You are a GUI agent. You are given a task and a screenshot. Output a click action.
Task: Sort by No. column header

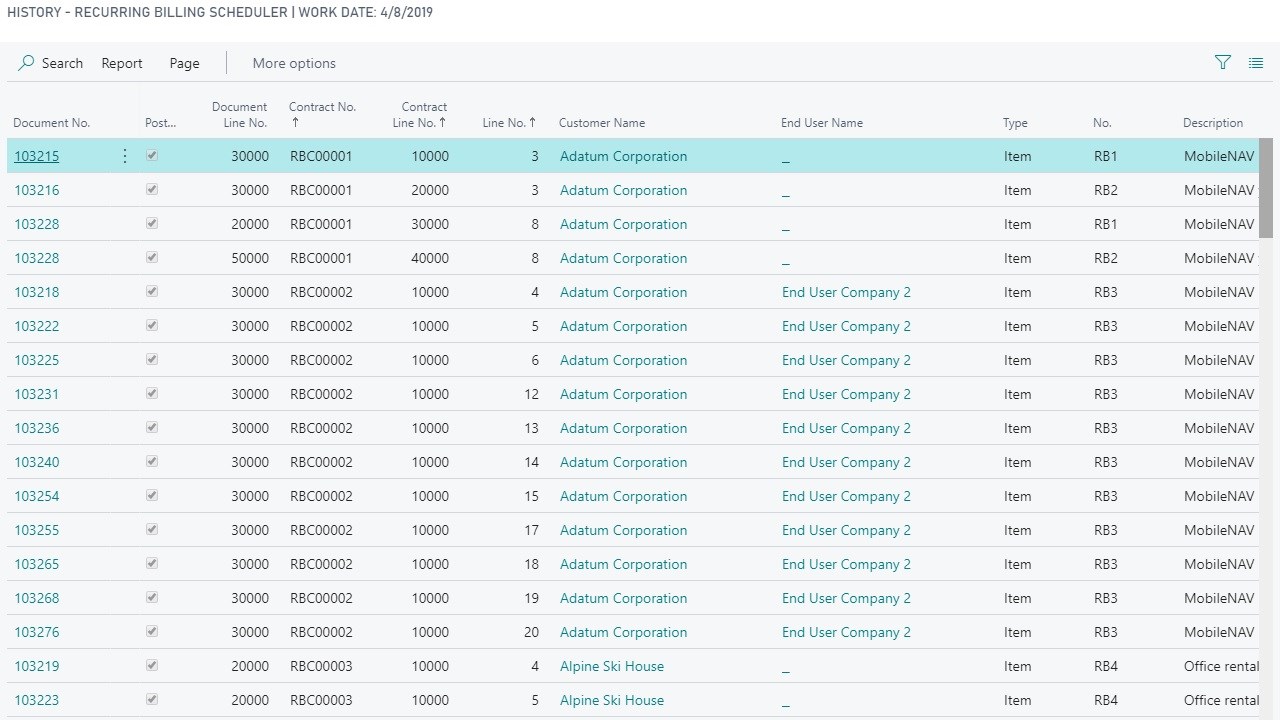[1102, 123]
